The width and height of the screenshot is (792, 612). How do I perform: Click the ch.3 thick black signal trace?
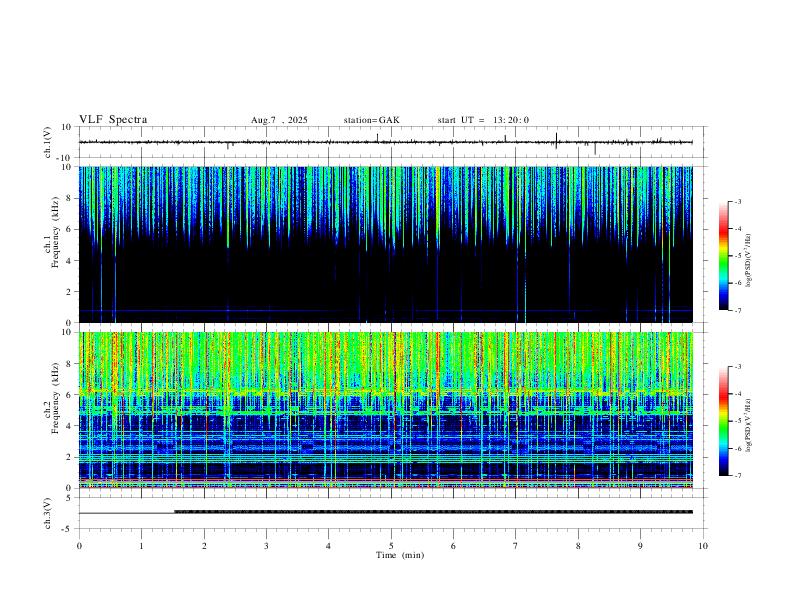[x=433, y=512]
